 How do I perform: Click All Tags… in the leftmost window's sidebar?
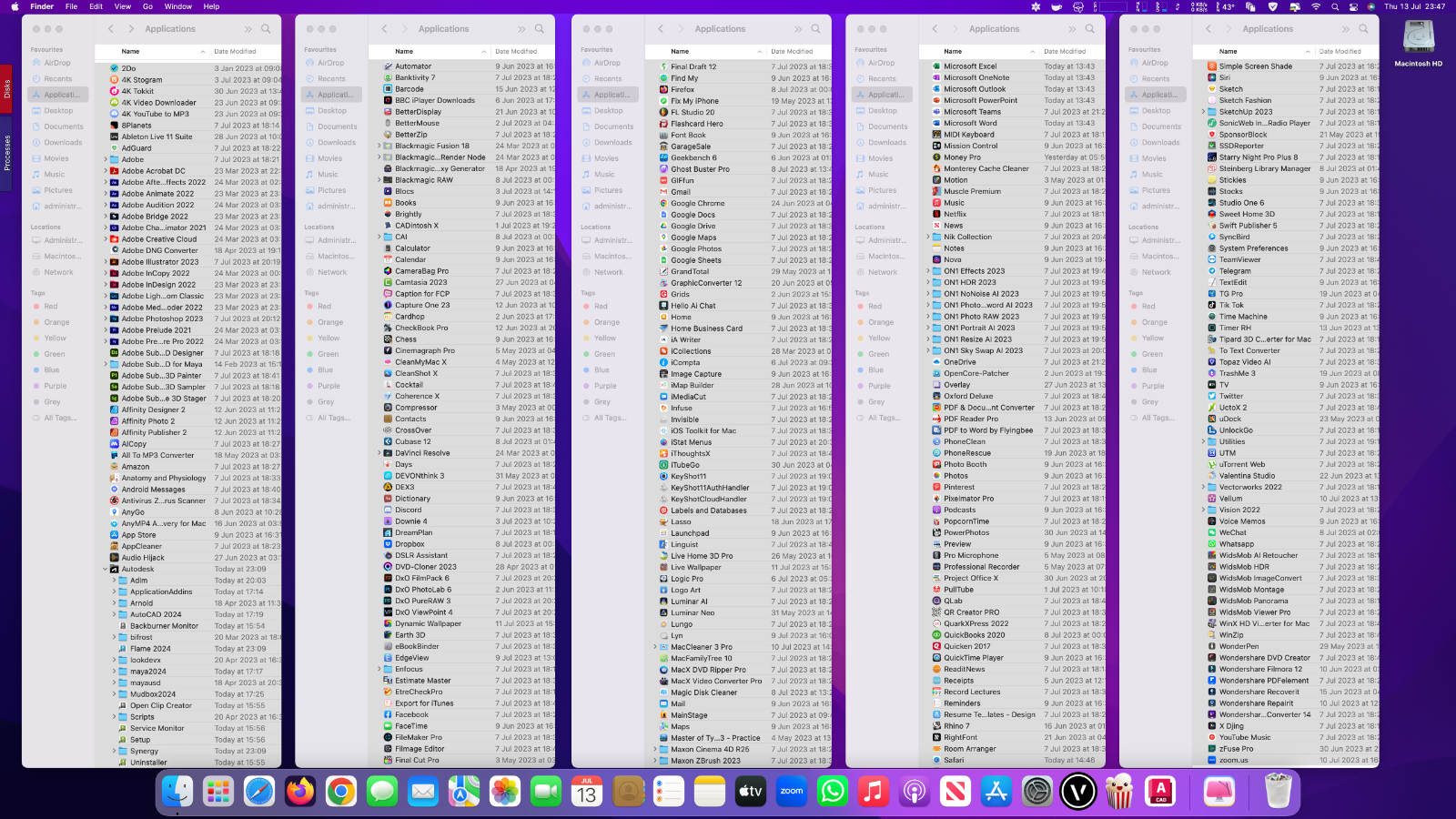tap(60, 418)
